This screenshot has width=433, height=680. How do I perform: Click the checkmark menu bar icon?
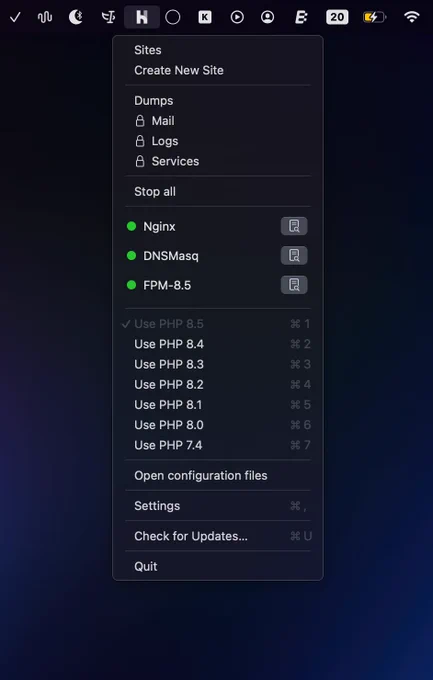pos(15,17)
